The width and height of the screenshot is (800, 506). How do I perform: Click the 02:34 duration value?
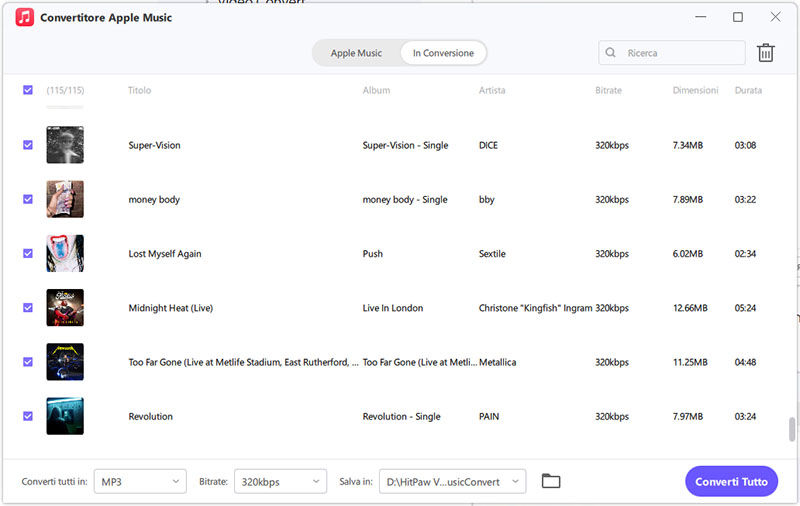point(745,254)
